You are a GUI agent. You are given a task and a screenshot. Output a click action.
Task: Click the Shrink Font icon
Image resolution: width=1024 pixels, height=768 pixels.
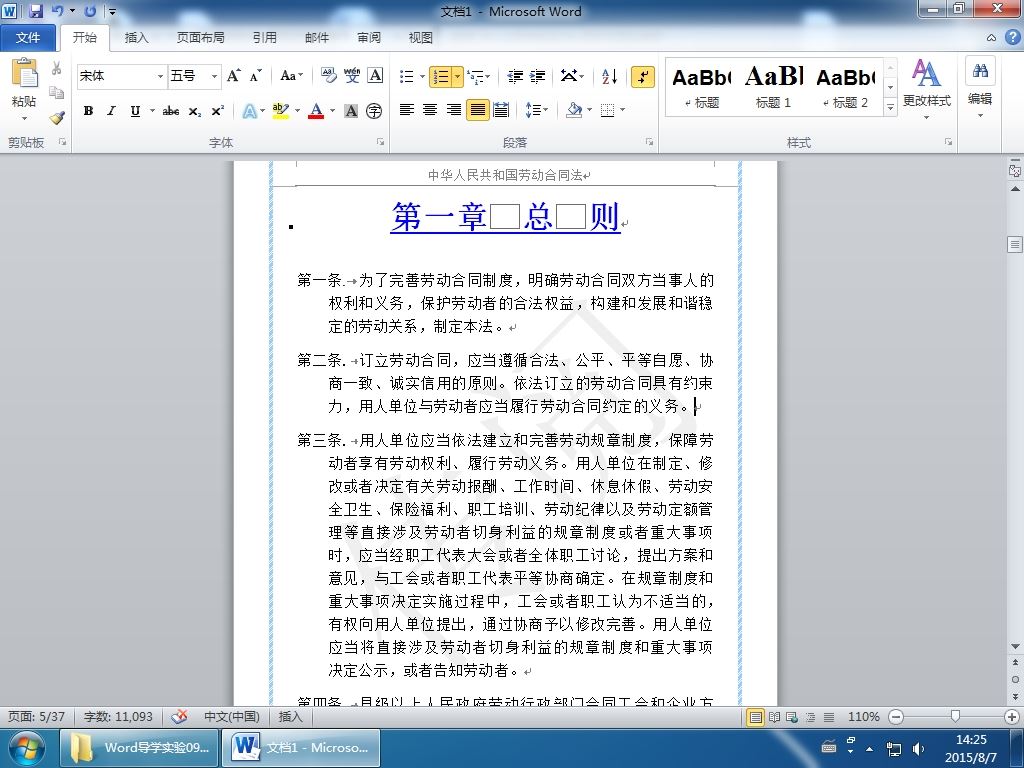coord(255,76)
